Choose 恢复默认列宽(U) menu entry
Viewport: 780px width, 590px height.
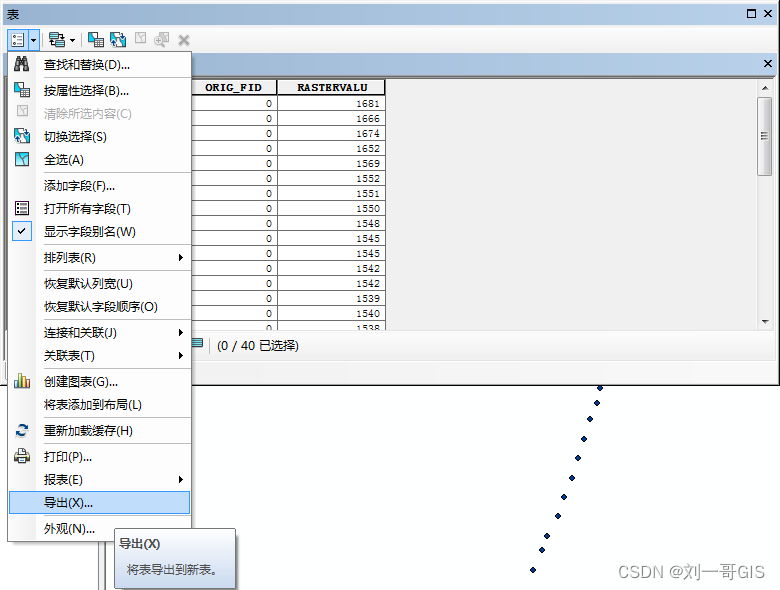99,284
